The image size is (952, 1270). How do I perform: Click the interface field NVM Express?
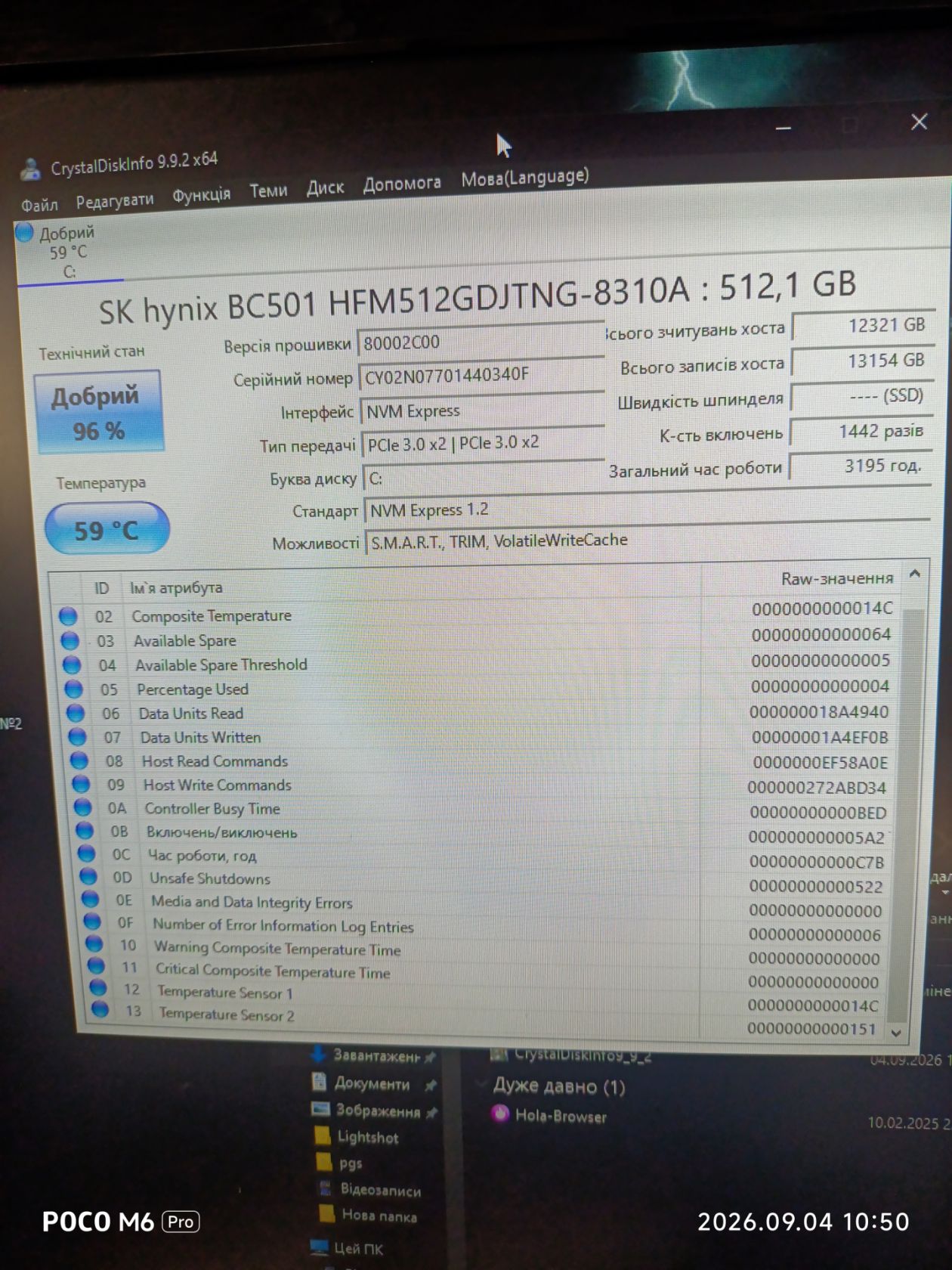coord(484,410)
